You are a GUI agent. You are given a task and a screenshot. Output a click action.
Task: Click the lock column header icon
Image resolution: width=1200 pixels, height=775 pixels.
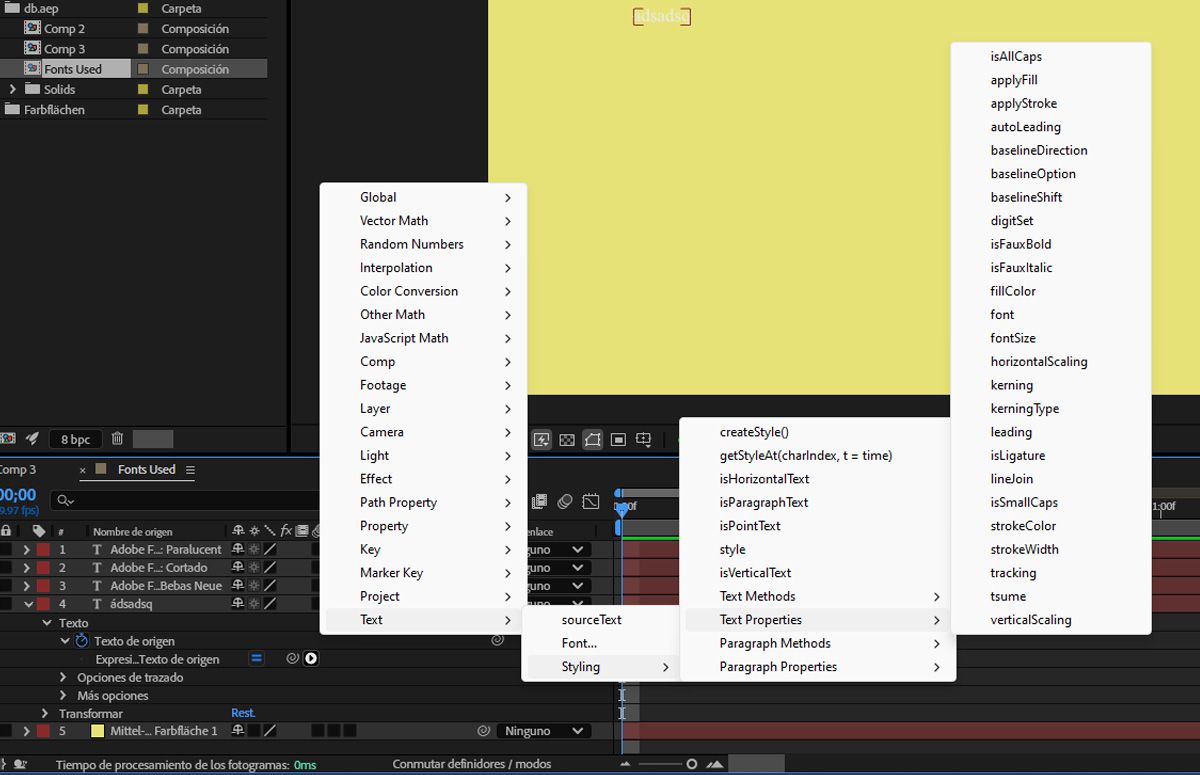click(x=7, y=531)
